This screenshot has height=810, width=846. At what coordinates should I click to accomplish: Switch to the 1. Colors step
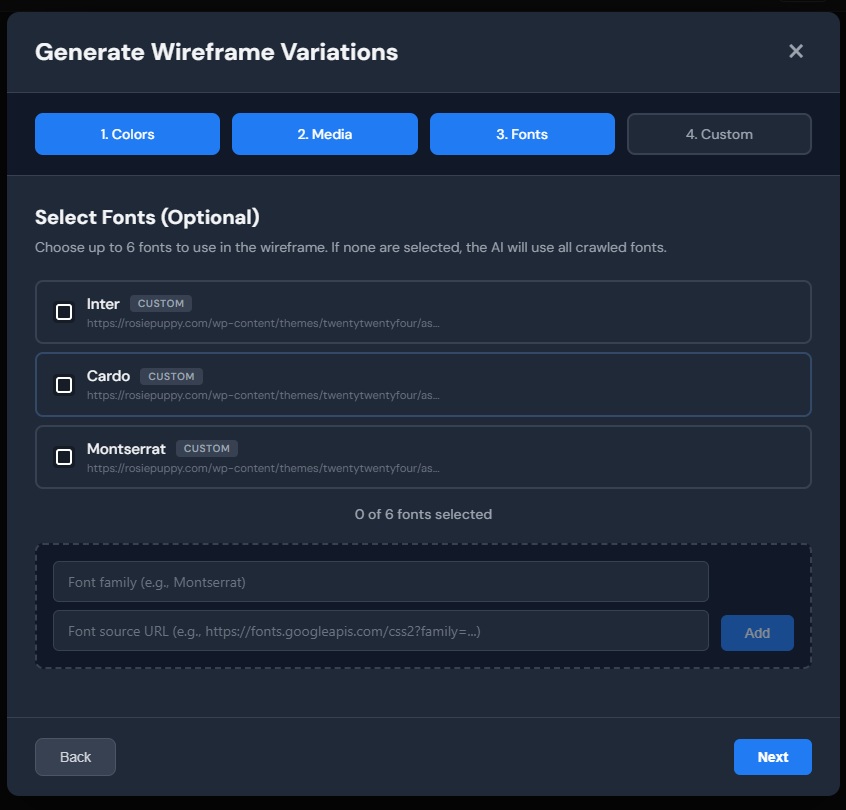coord(127,134)
